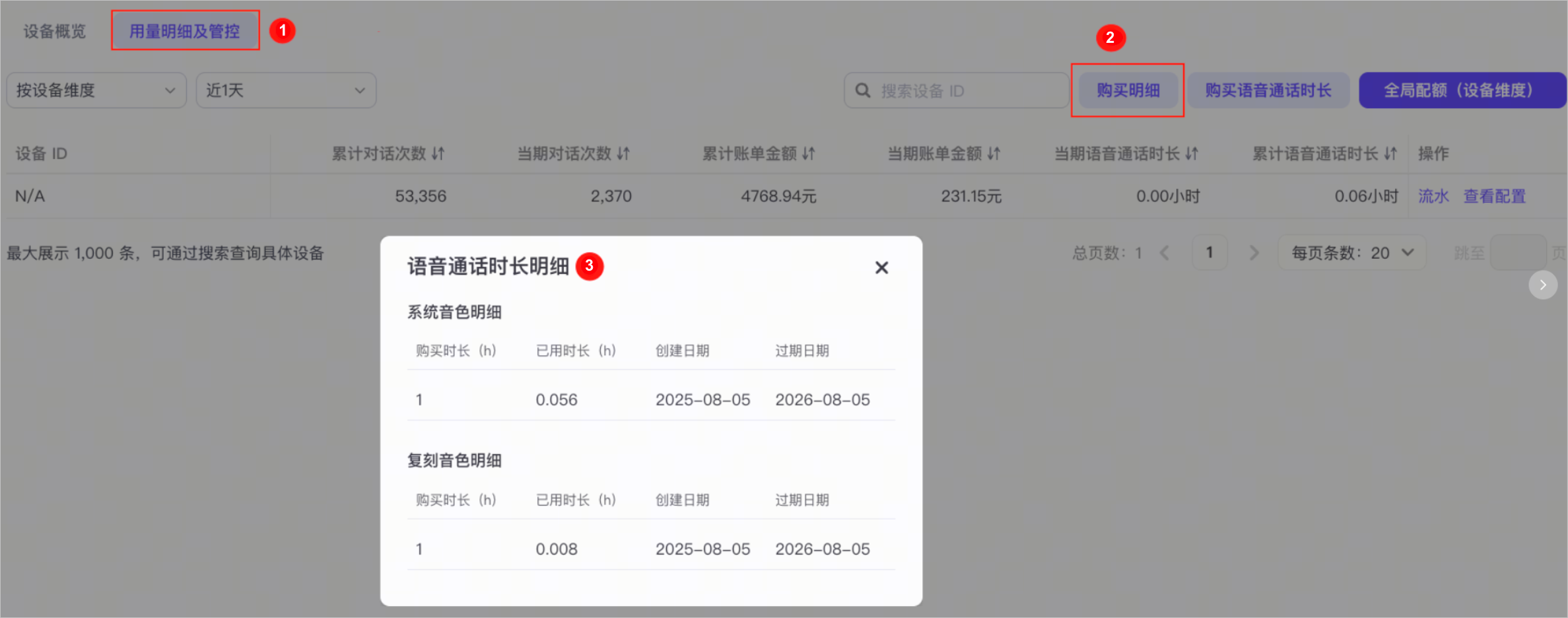Sort by 当期账单金额 column
Viewport: 1568px width, 618px height.
(994, 154)
